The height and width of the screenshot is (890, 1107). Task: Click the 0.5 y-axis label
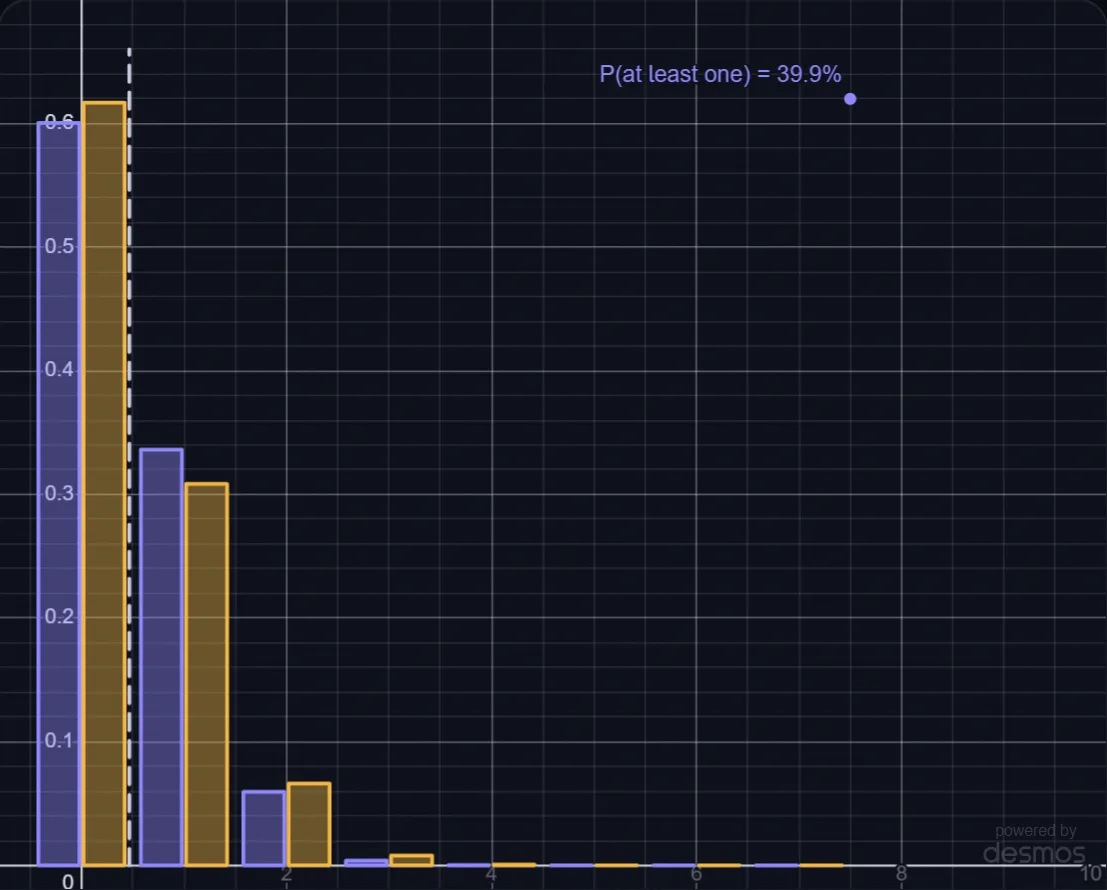[59, 246]
